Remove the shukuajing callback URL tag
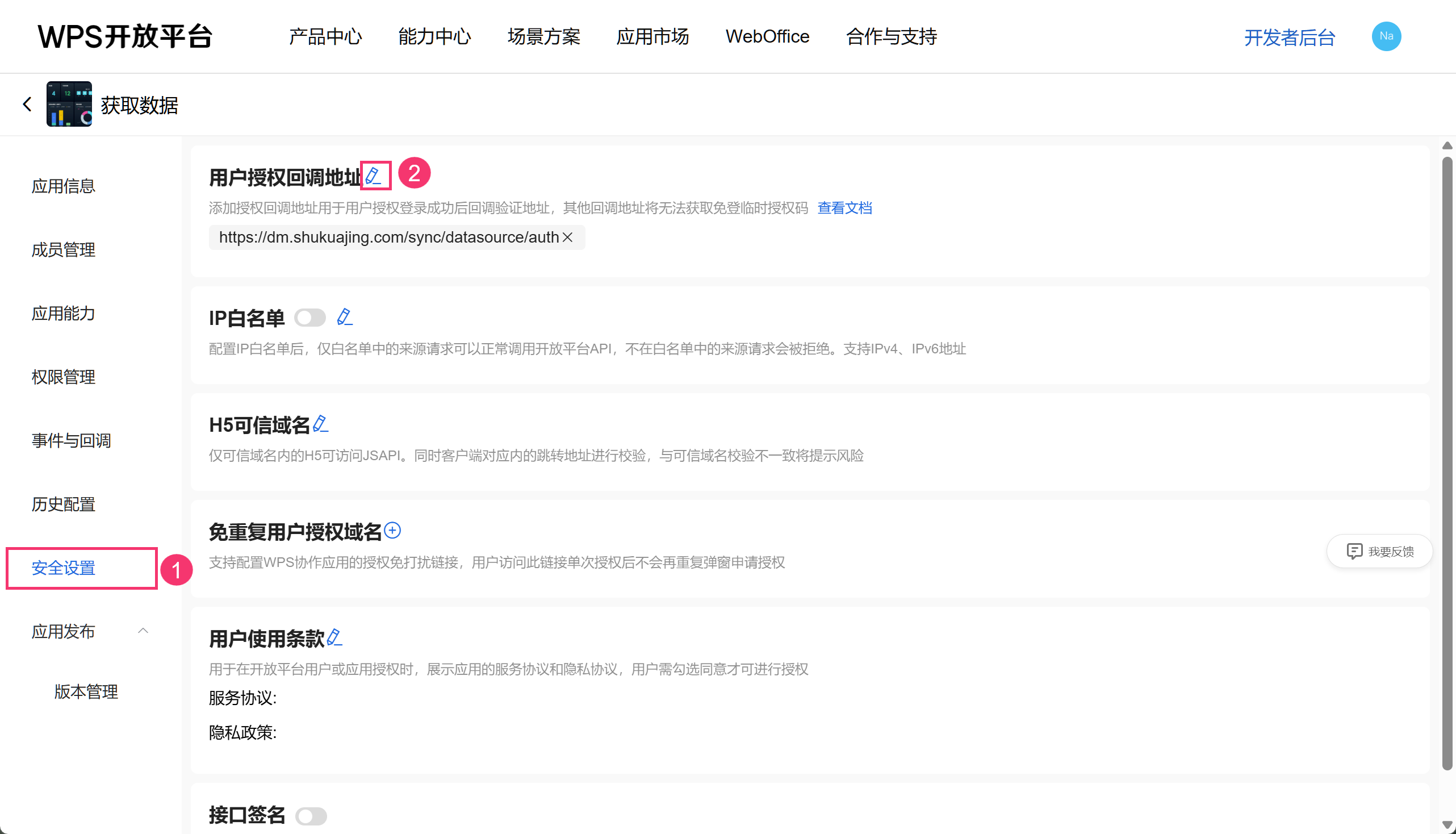The height and width of the screenshot is (834, 1456). coord(567,237)
